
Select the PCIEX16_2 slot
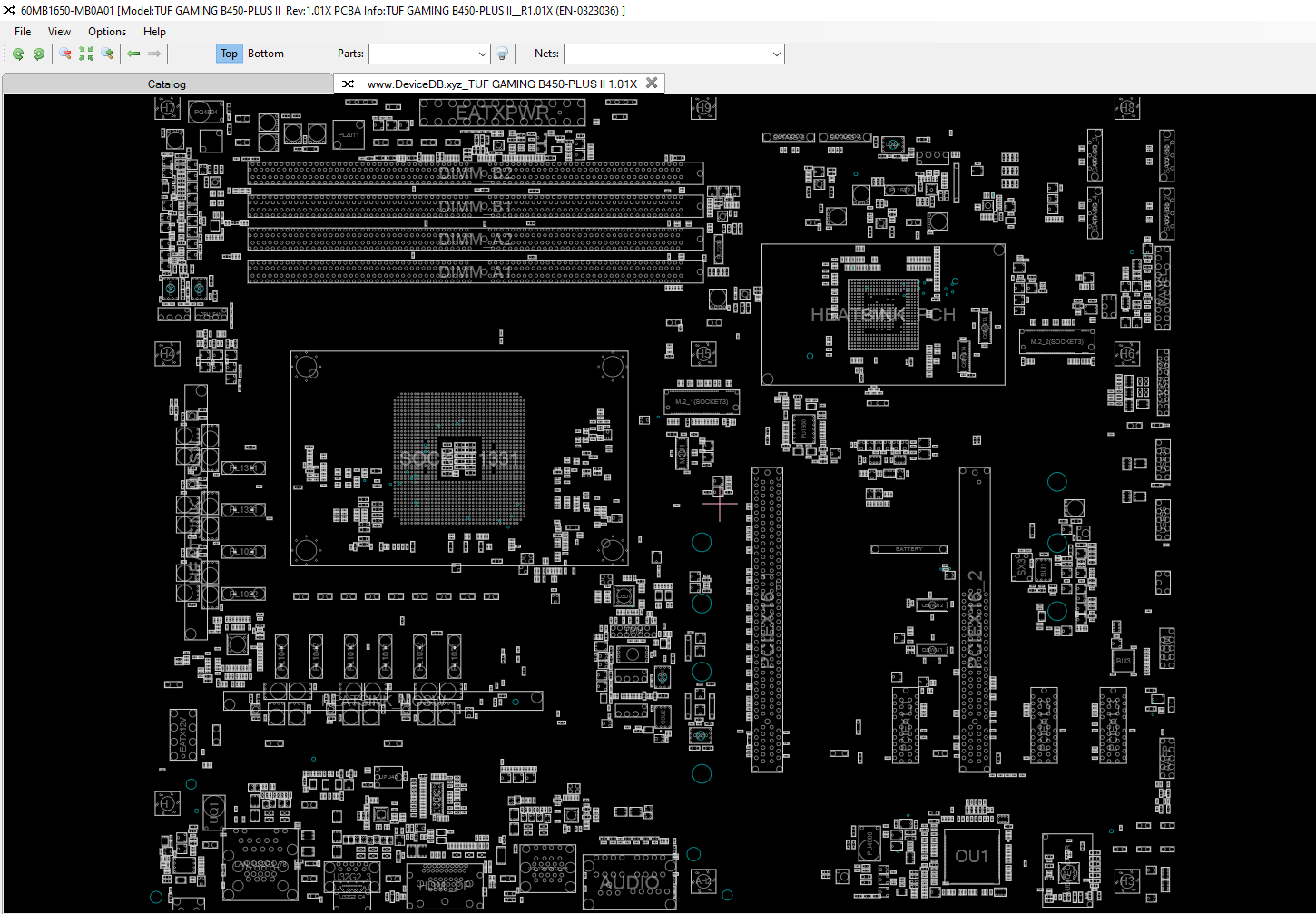tap(975, 620)
